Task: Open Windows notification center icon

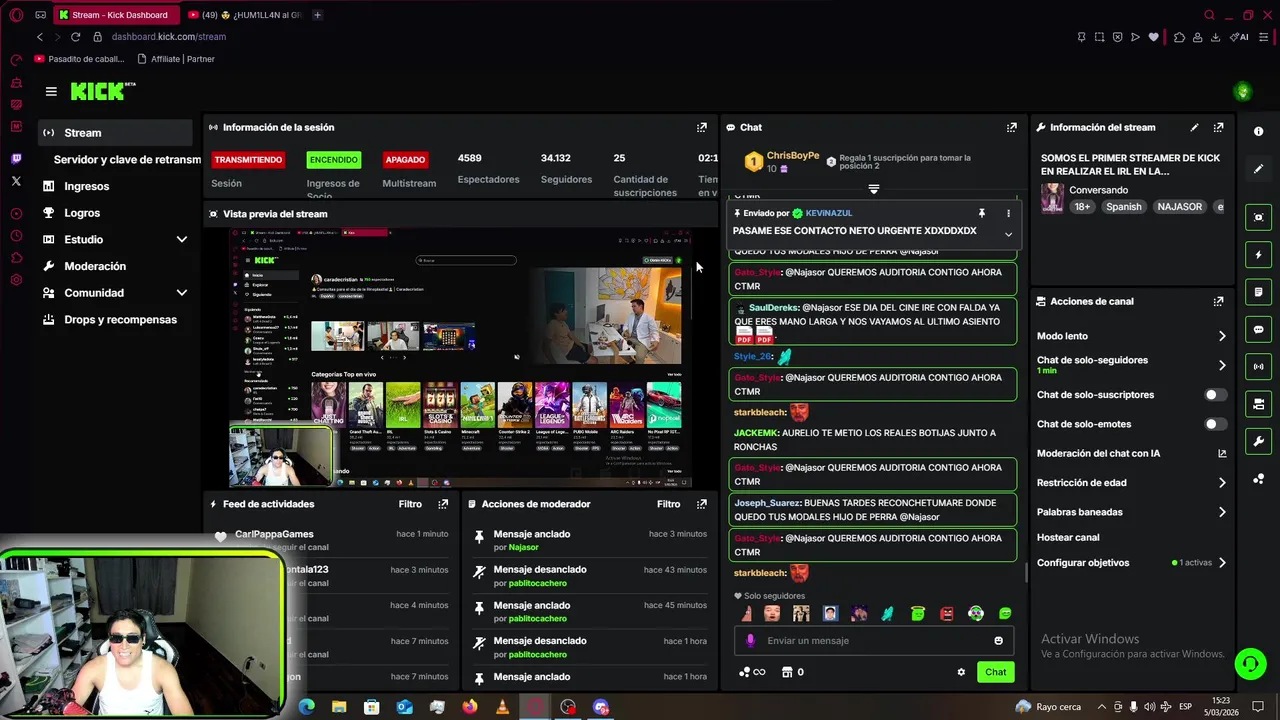Action: (1258, 707)
